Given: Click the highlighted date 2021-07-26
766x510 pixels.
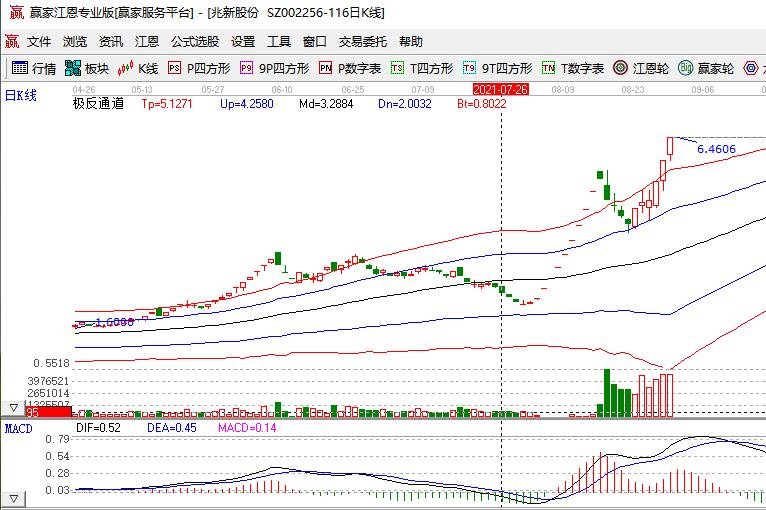Looking at the screenshot, I should coord(501,89).
